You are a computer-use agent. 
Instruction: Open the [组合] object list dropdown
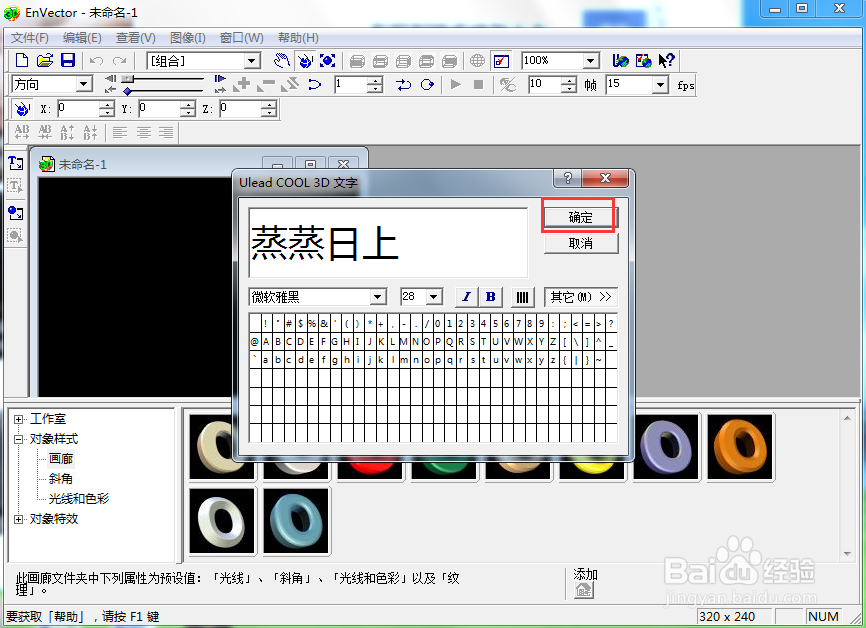pyautogui.click(x=252, y=61)
